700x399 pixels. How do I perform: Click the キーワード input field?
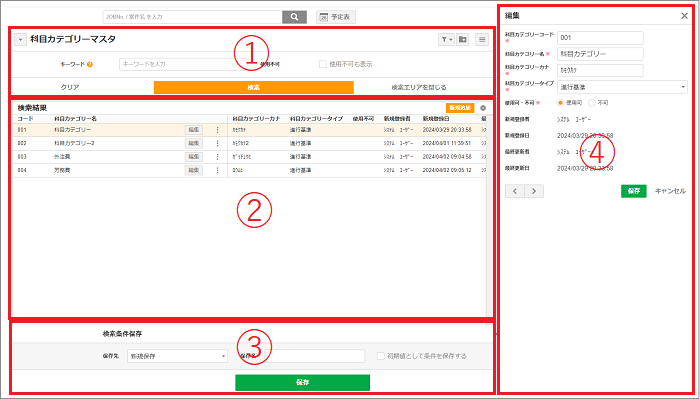(x=183, y=64)
